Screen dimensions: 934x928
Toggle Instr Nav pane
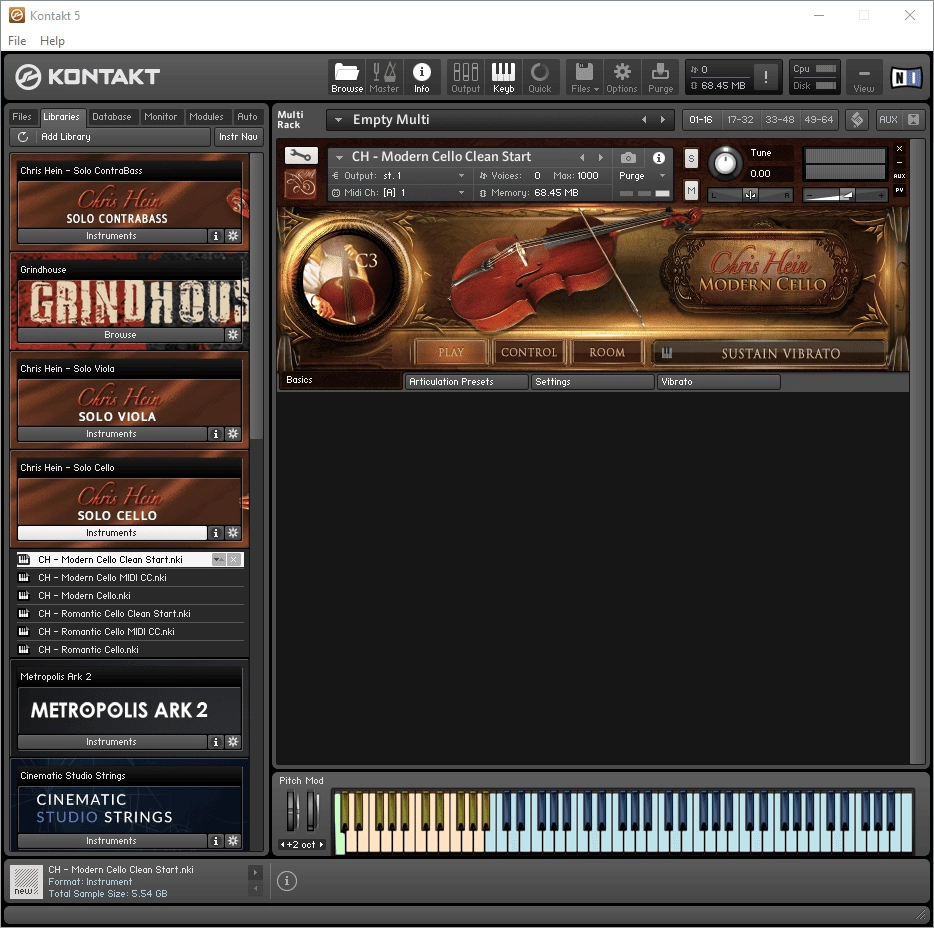(x=238, y=136)
